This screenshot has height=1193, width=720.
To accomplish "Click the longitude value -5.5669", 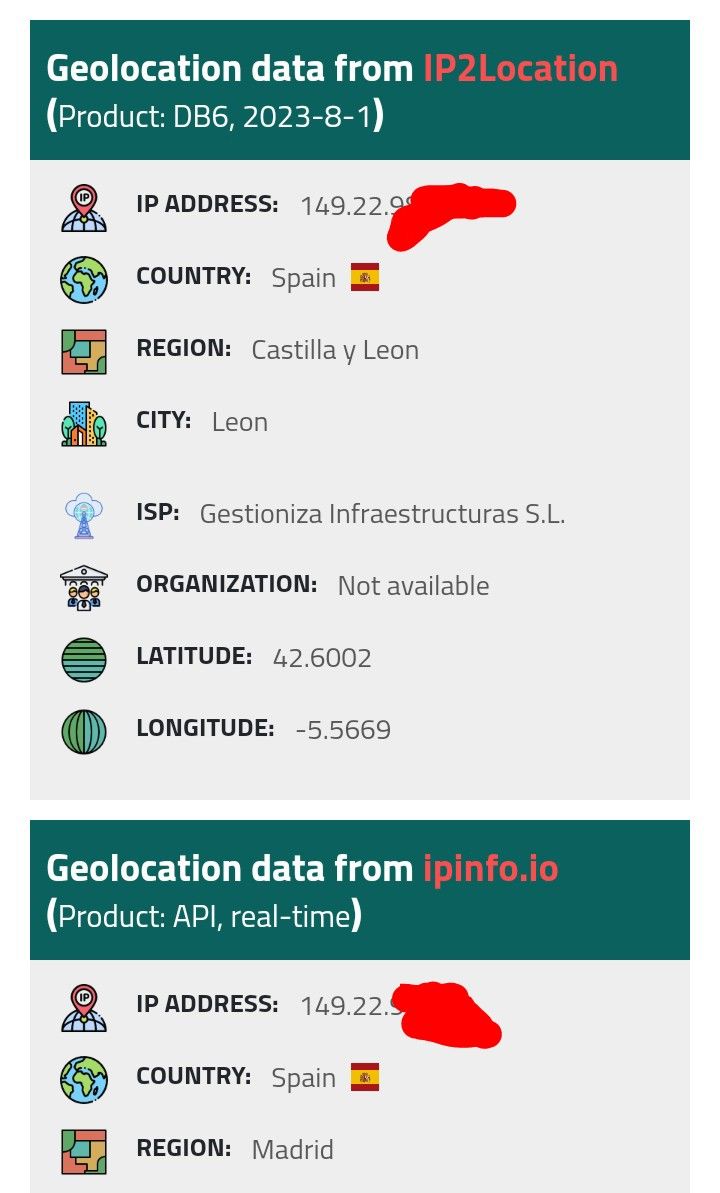I will point(343,730).
